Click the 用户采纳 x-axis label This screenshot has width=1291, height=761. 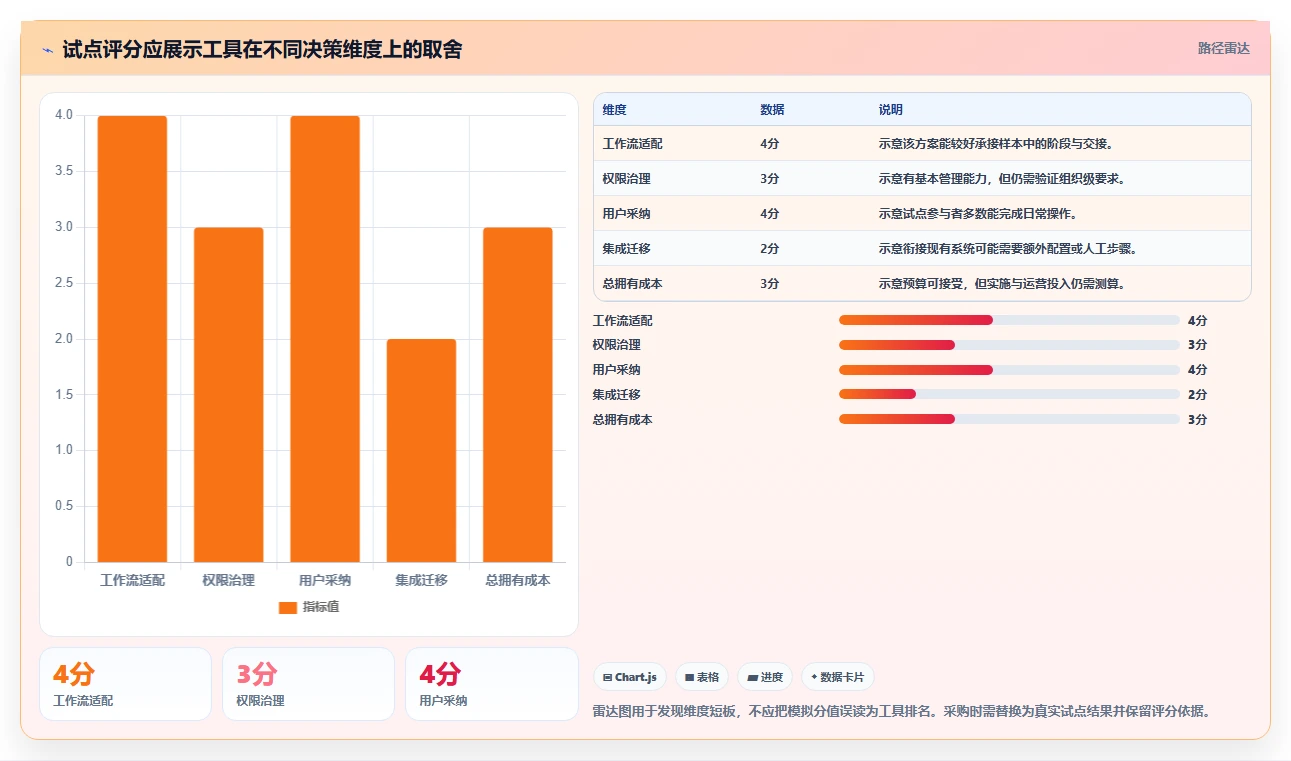click(325, 580)
